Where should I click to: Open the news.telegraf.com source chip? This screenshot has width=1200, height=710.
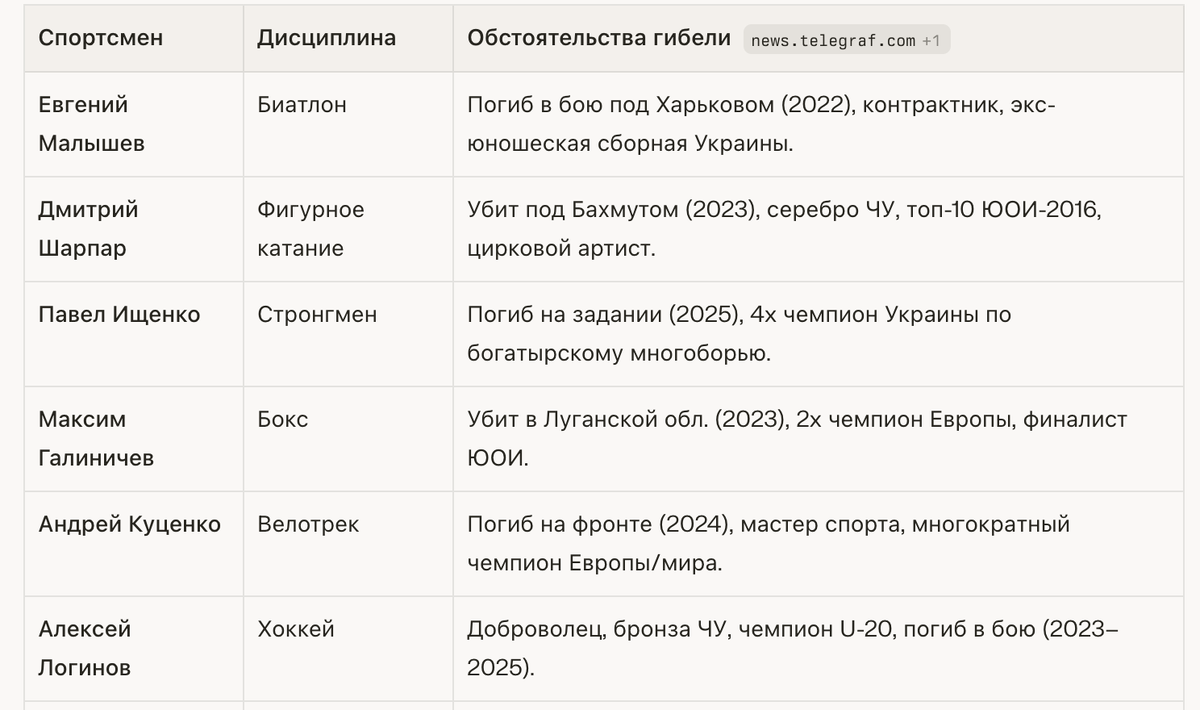[846, 40]
